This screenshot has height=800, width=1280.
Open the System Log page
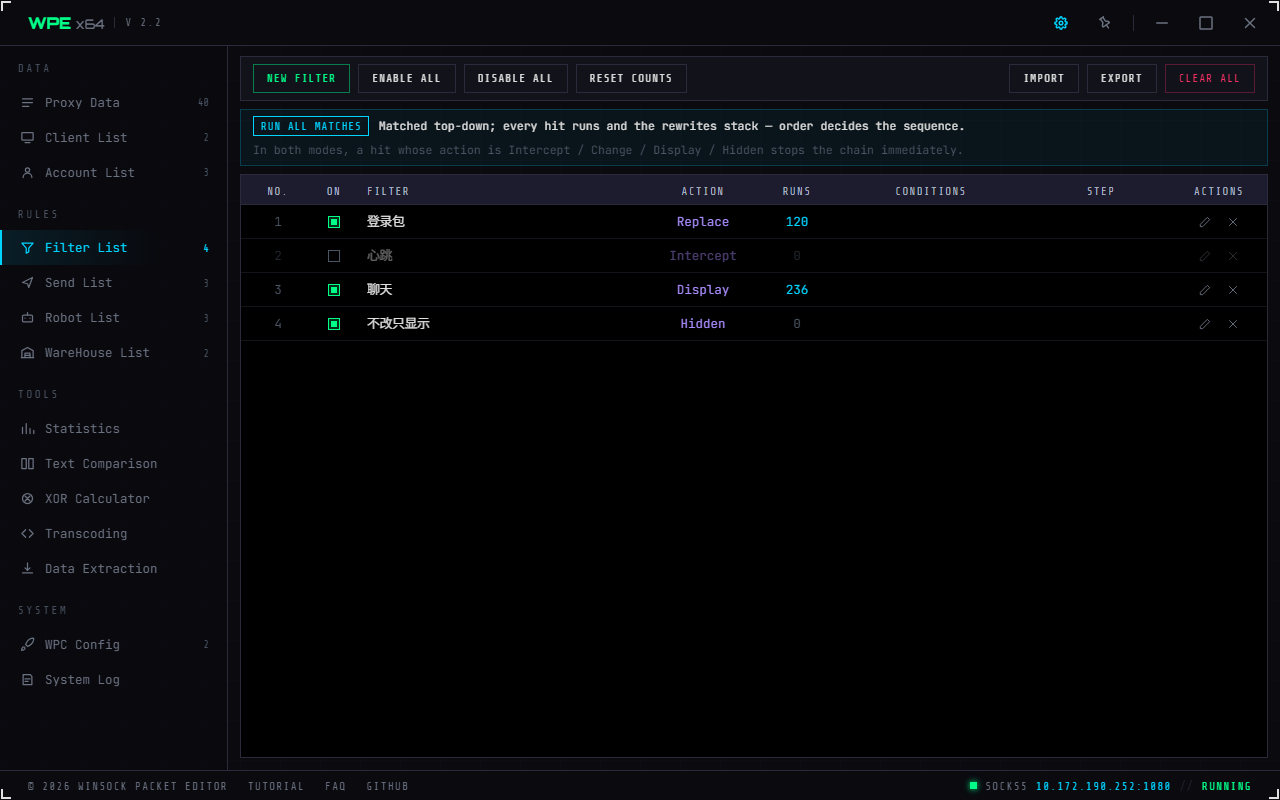point(114,680)
